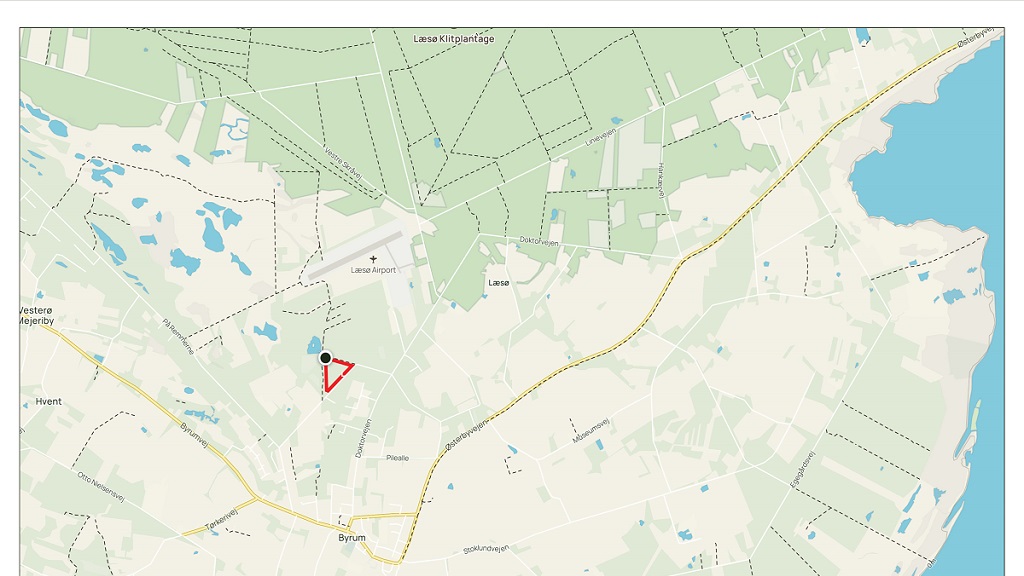Click the black route start marker
Screen dimensions: 1024x576
(x=325, y=358)
